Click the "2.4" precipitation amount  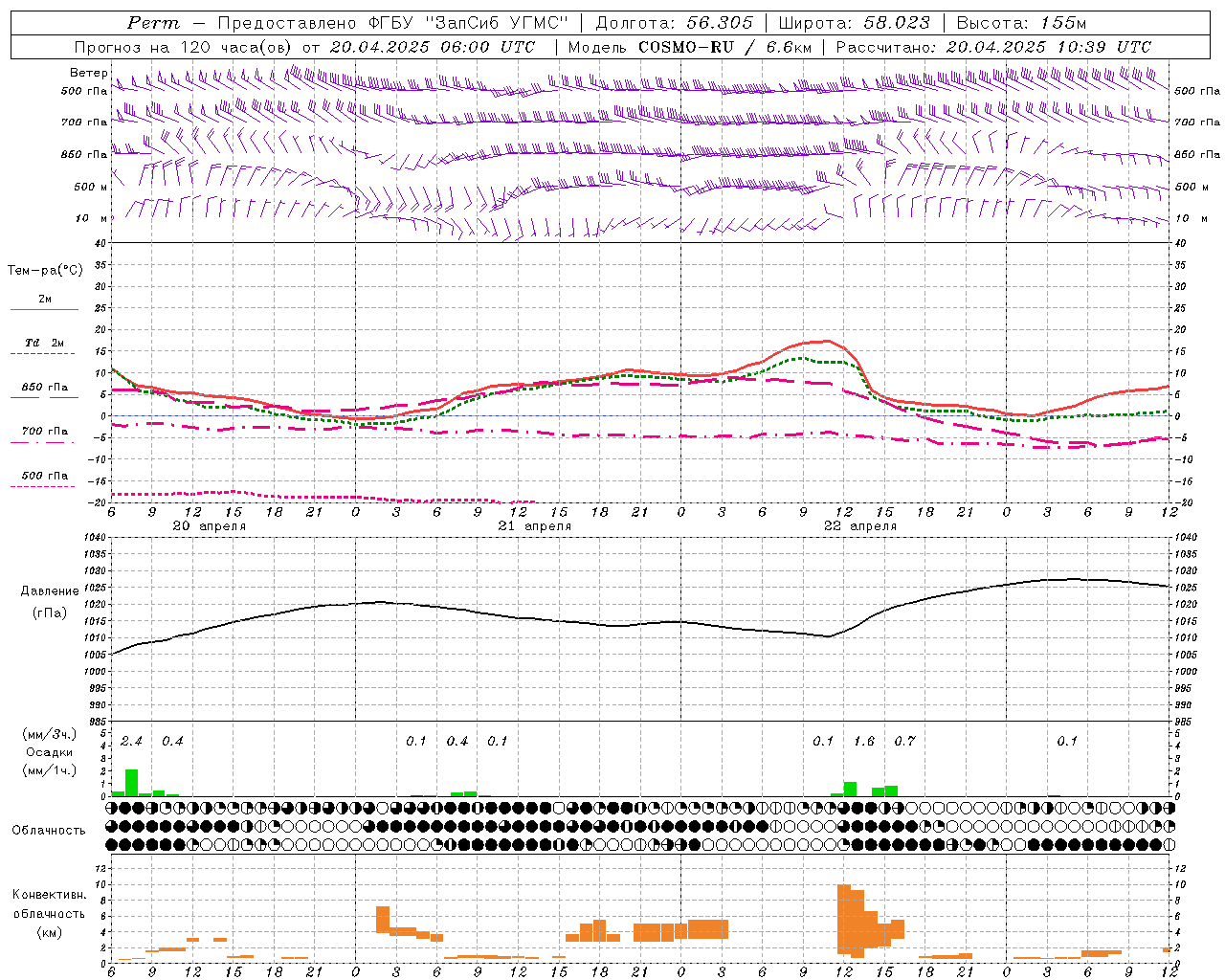(x=131, y=741)
